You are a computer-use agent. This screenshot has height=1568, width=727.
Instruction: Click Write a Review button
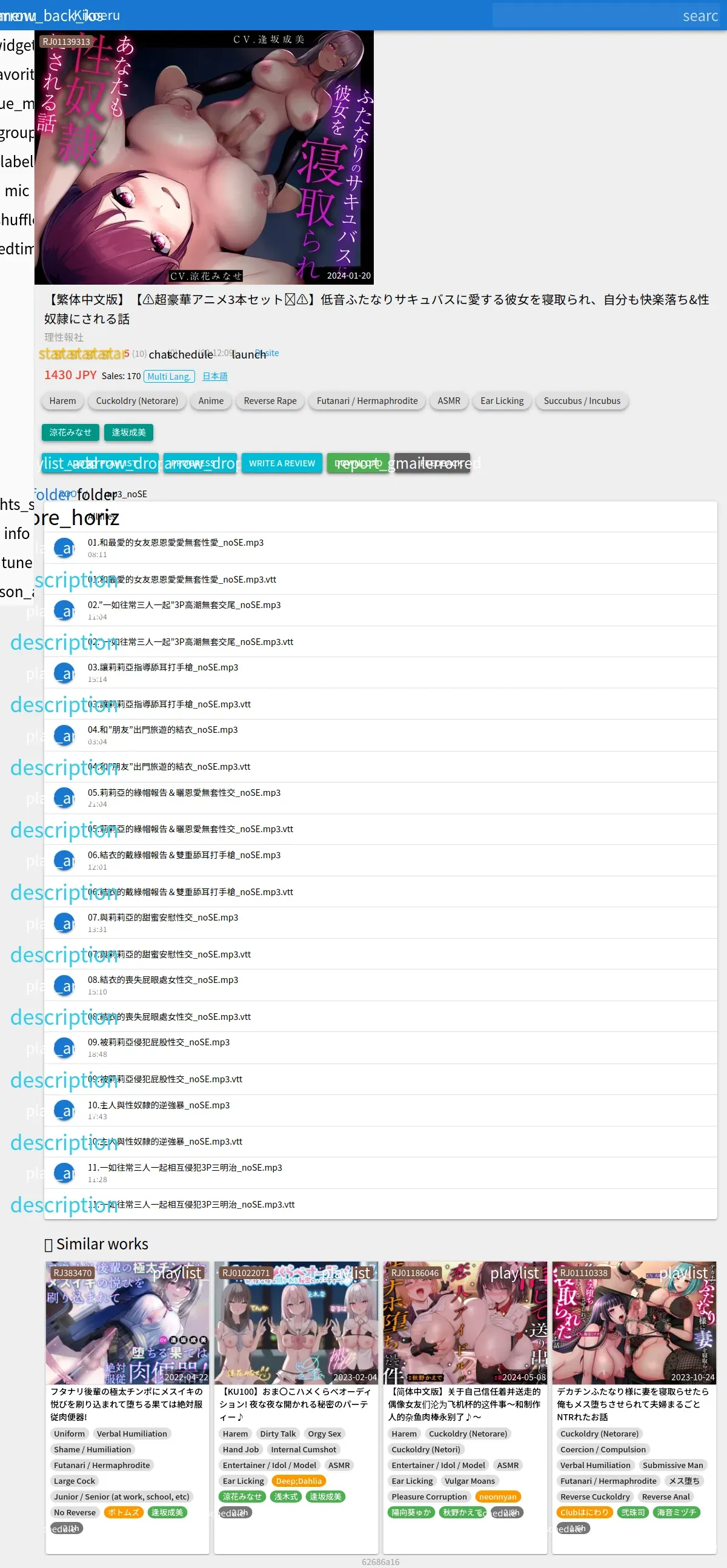282,463
